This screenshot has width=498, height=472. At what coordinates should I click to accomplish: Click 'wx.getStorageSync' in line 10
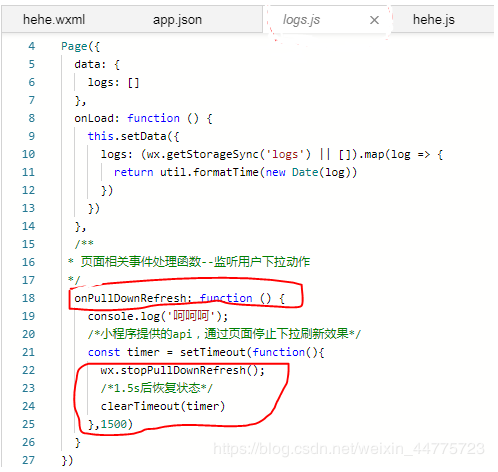pos(203,154)
